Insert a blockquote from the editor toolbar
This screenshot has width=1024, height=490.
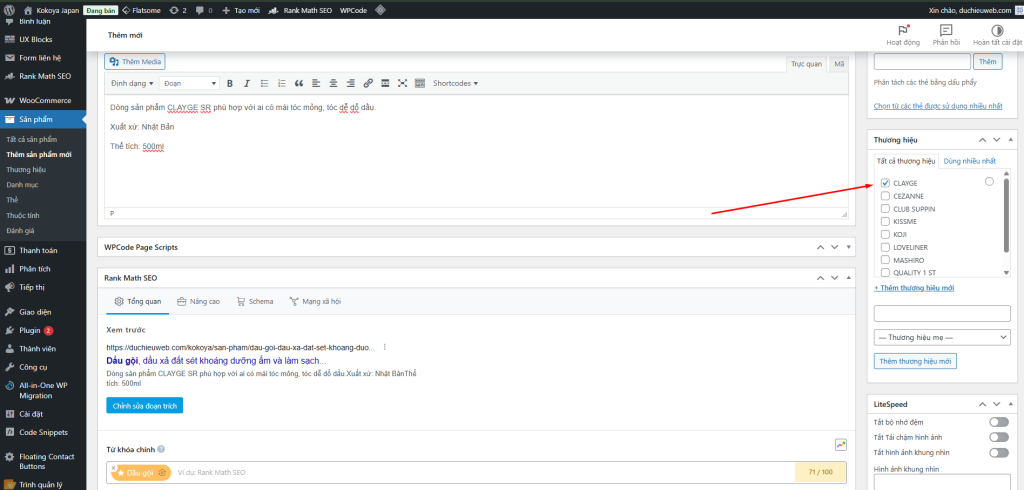[x=299, y=83]
